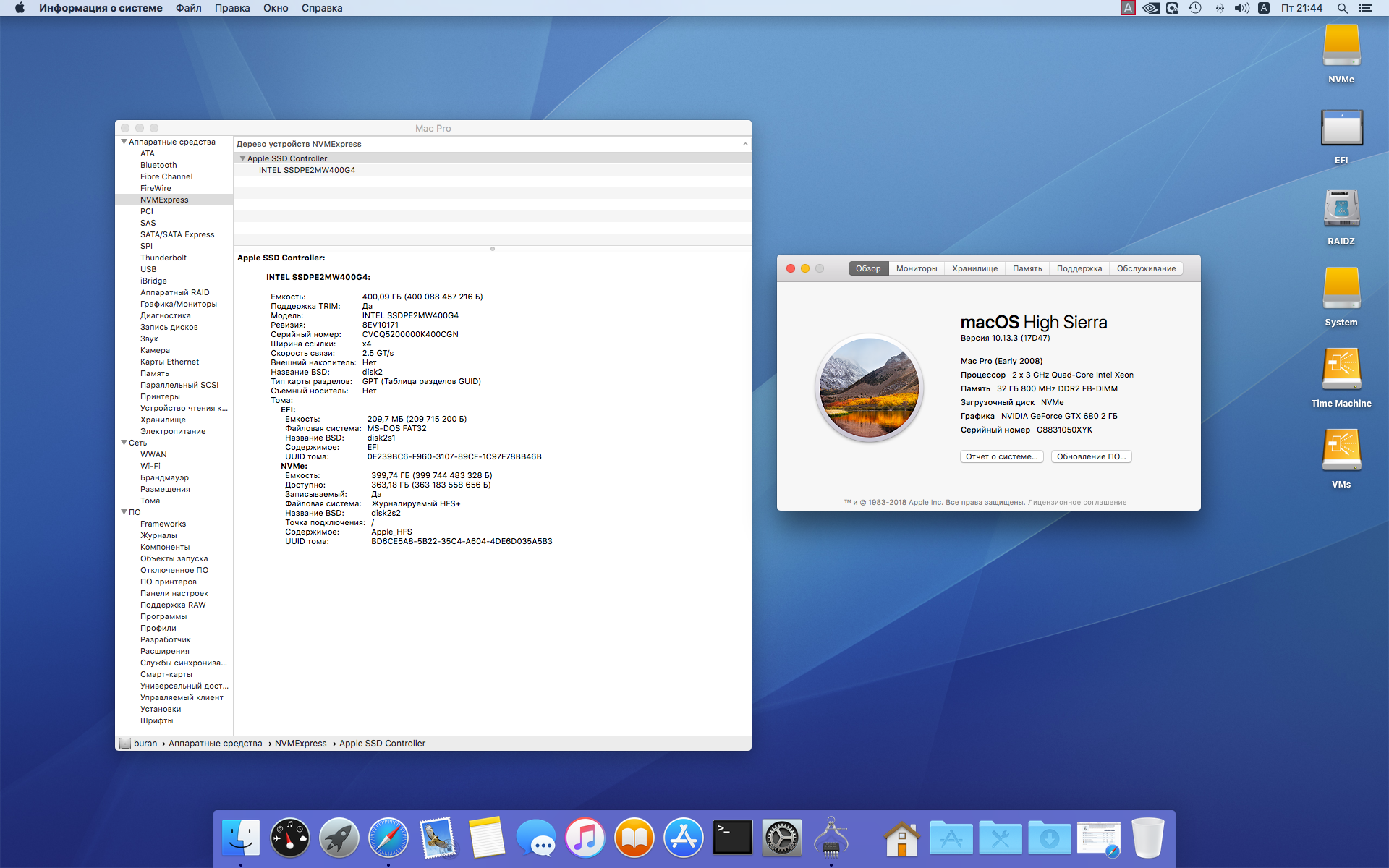Open the Файл menu
The height and width of the screenshot is (868, 1389).
pos(188,8)
